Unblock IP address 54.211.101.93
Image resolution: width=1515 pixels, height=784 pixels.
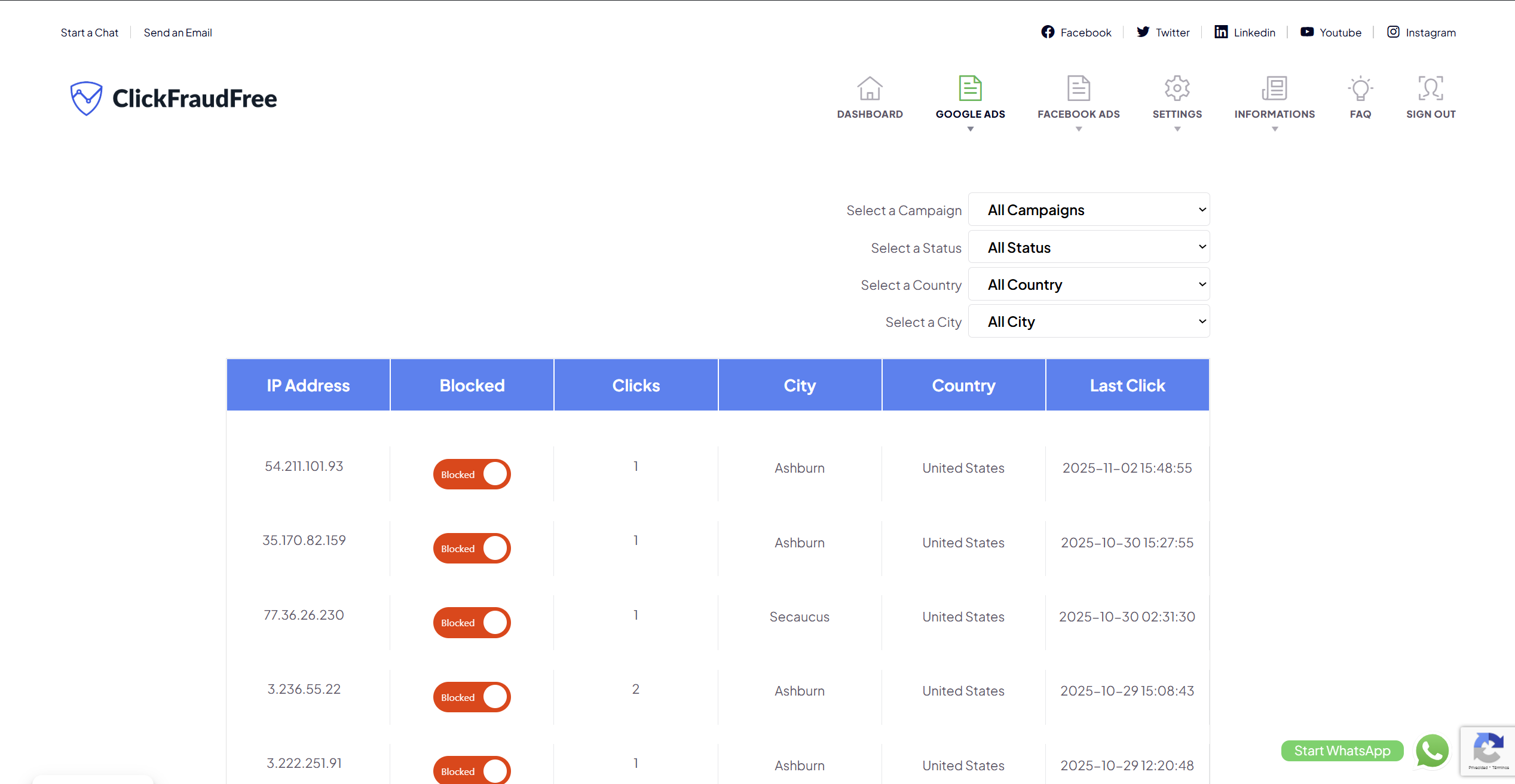[x=472, y=473]
